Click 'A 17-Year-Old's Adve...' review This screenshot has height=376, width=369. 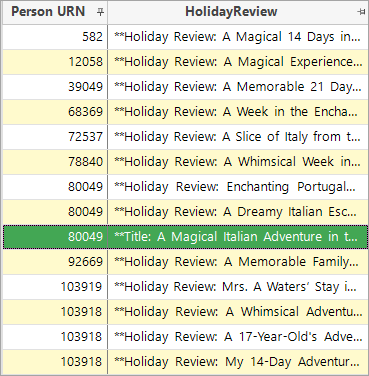coord(238,337)
